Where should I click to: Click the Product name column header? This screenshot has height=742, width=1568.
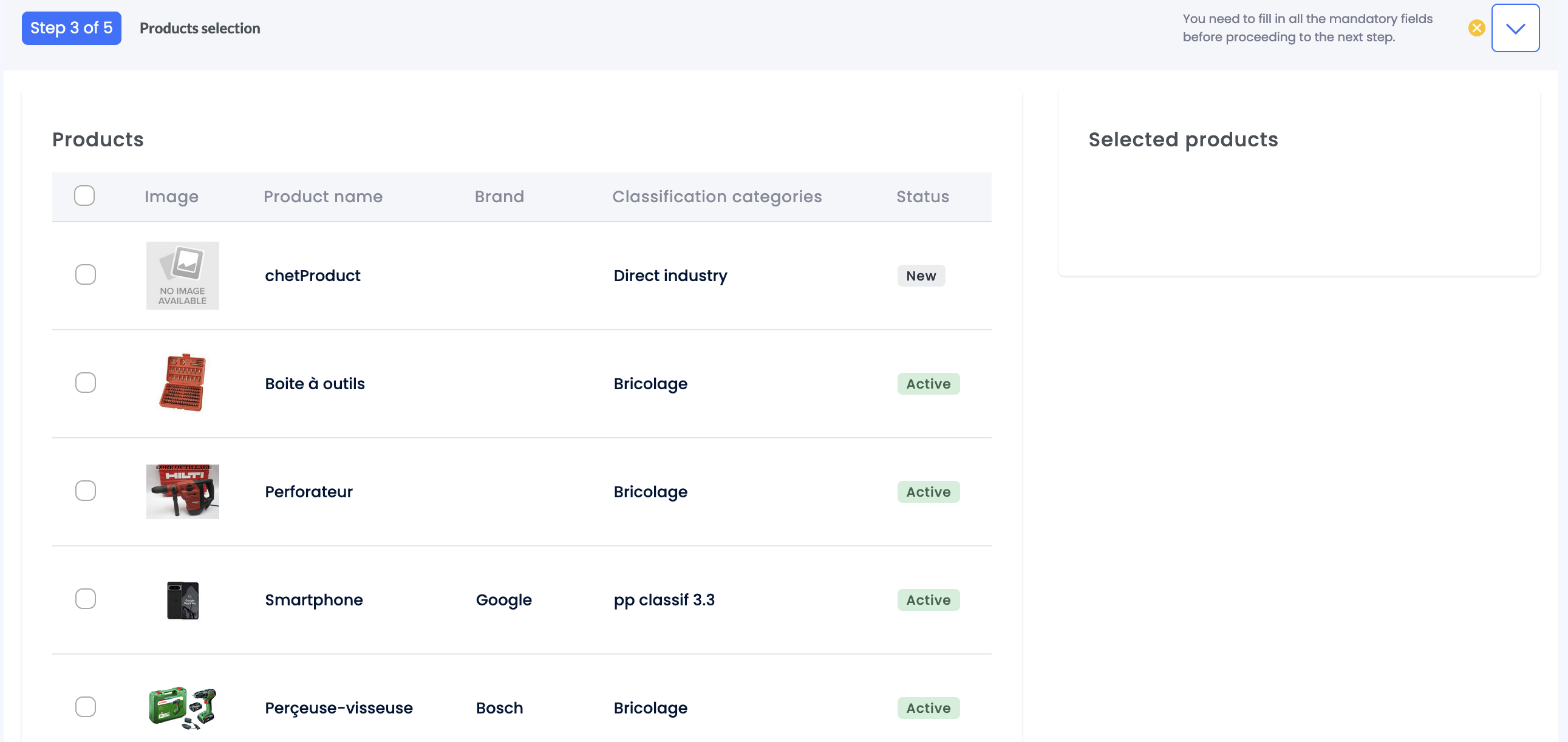[323, 196]
